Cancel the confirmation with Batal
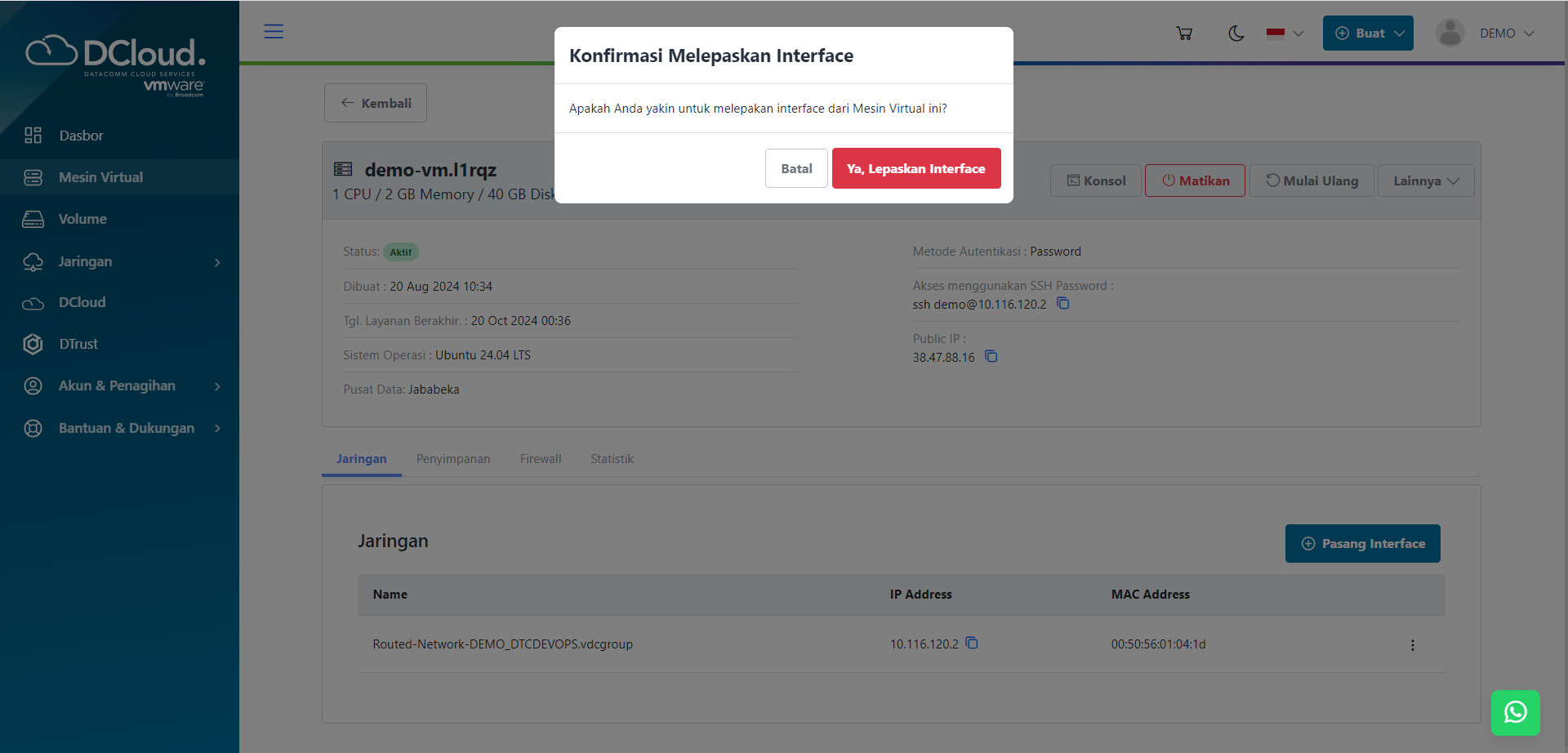This screenshot has height=753, width=1568. point(796,168)
